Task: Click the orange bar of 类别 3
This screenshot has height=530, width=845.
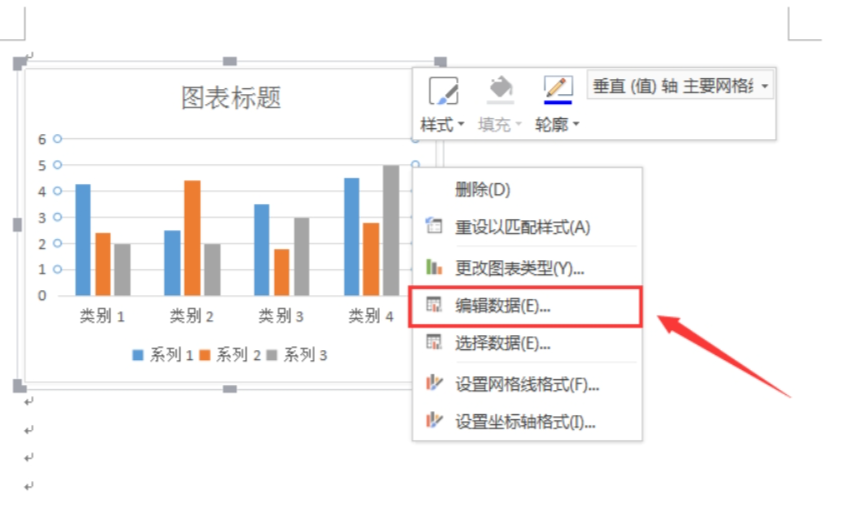Action: [x=282, y=272]
